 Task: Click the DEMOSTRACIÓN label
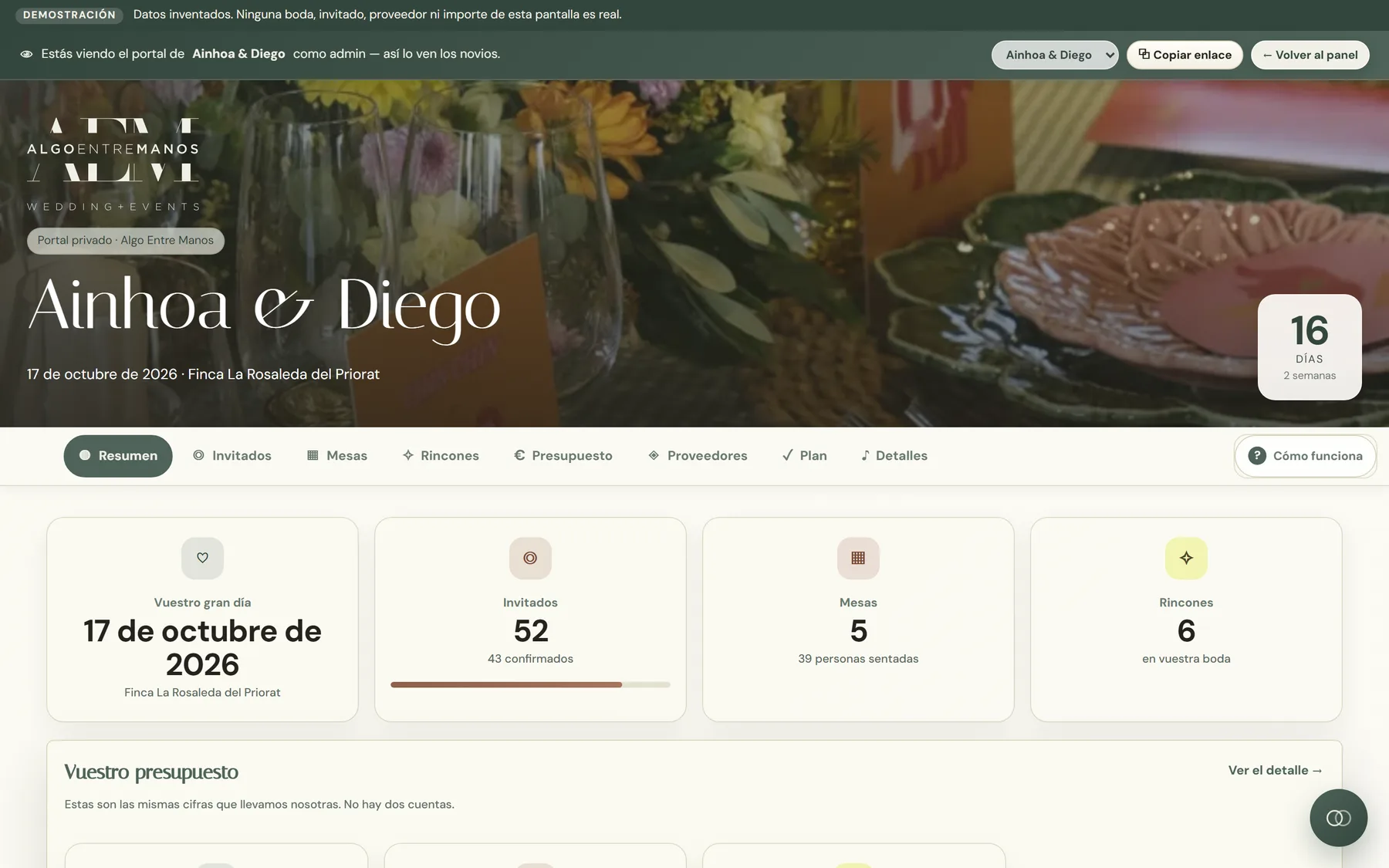[69, 15]
